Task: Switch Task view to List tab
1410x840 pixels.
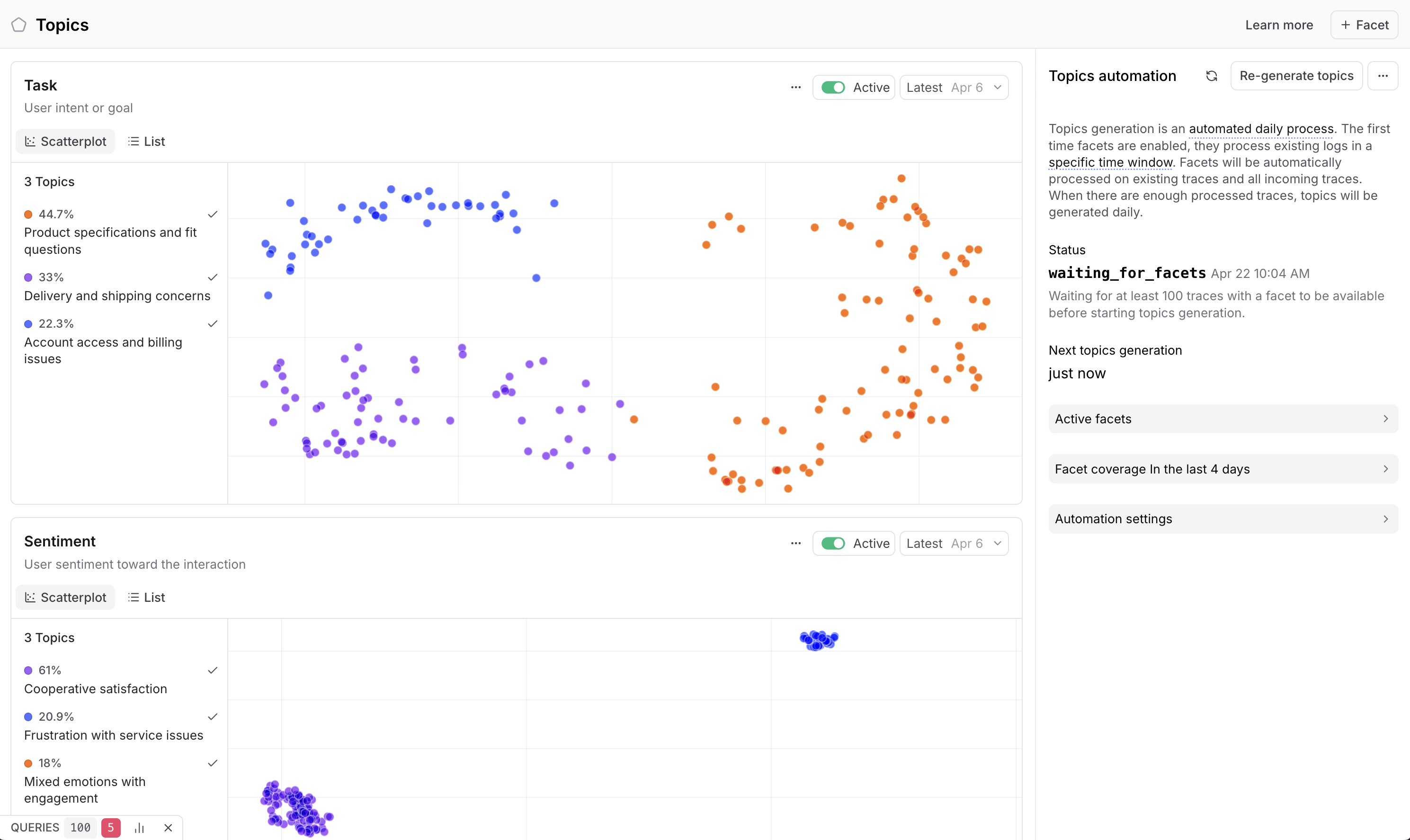Action: (x=147, y=142)
